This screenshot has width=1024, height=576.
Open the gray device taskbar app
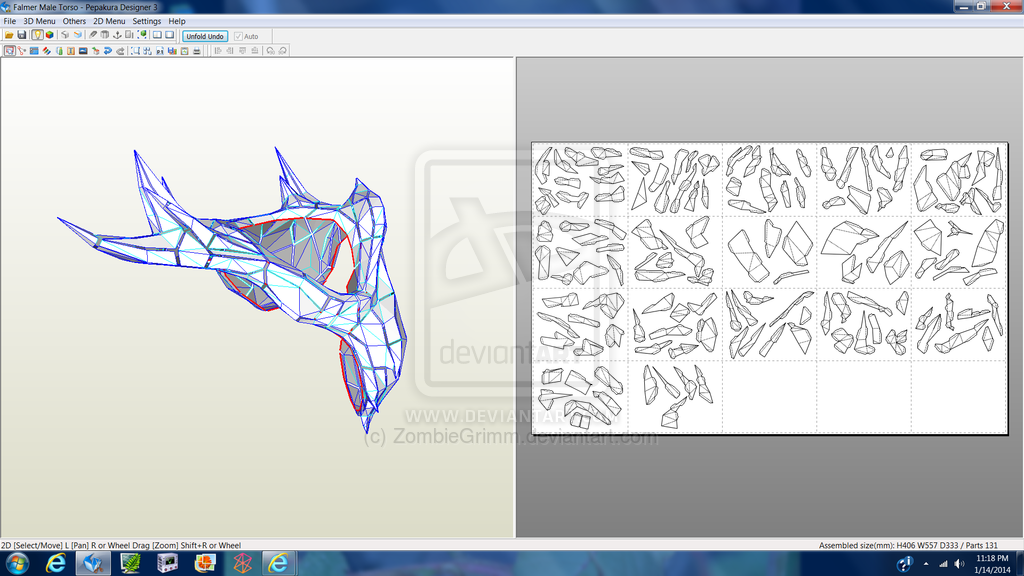168,563
